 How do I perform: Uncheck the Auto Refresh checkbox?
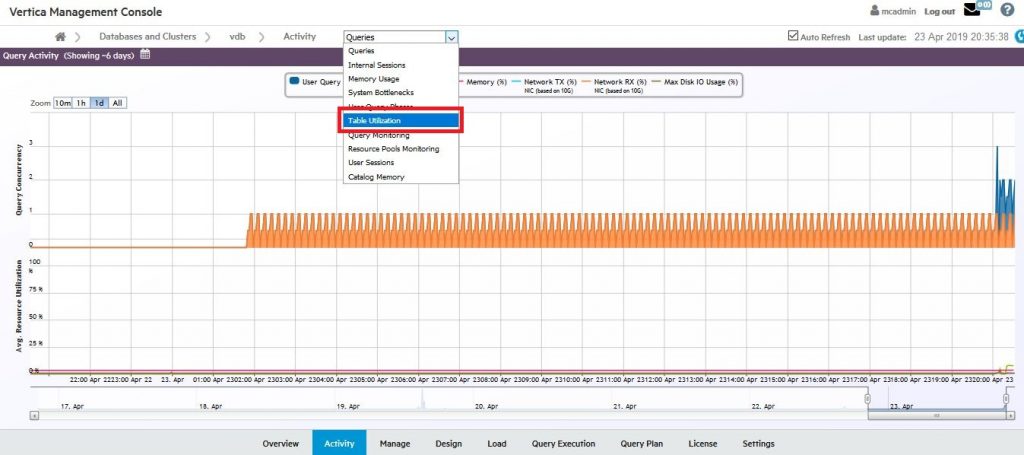[794, 37]
